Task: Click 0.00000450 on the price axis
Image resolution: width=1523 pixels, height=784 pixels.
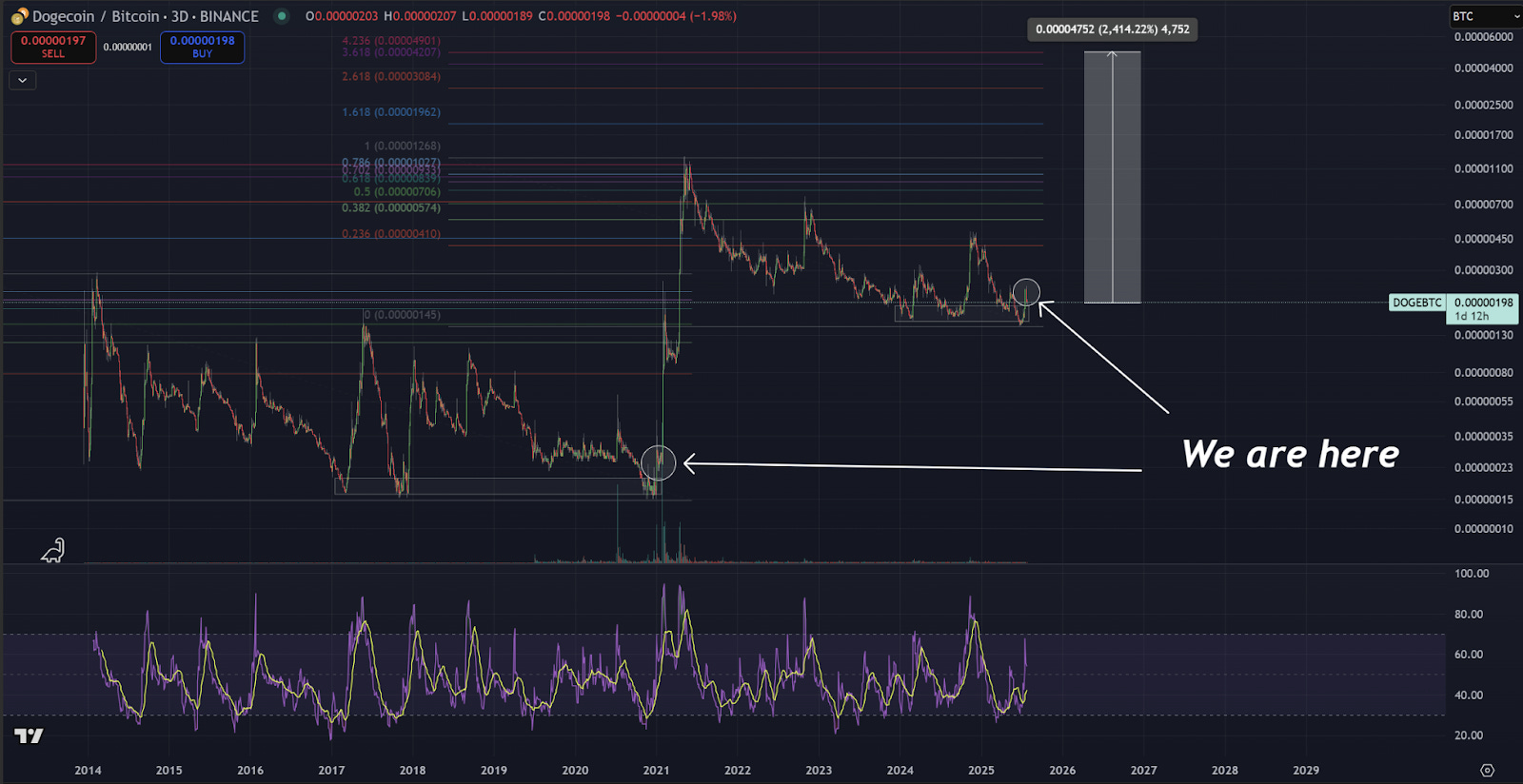Action: point(1483,239)
